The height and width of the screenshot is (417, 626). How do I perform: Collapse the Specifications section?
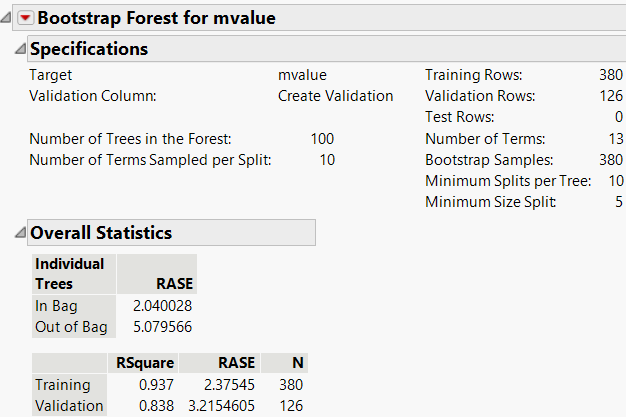point(20,49)
